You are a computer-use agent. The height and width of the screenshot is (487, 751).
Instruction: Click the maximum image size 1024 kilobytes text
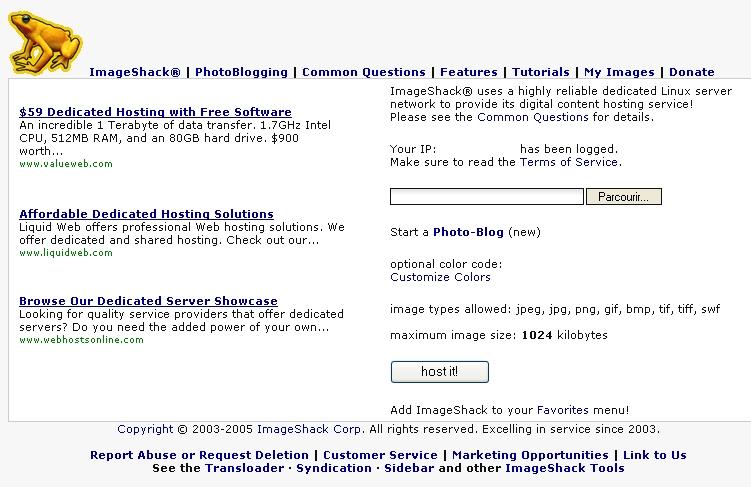(499, 335)
